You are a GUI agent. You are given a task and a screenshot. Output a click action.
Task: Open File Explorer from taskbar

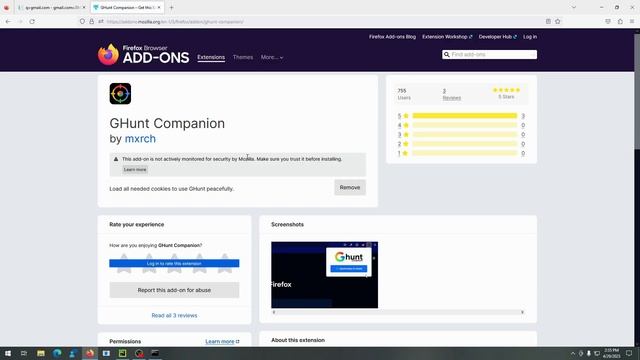(x=41, y=353)
